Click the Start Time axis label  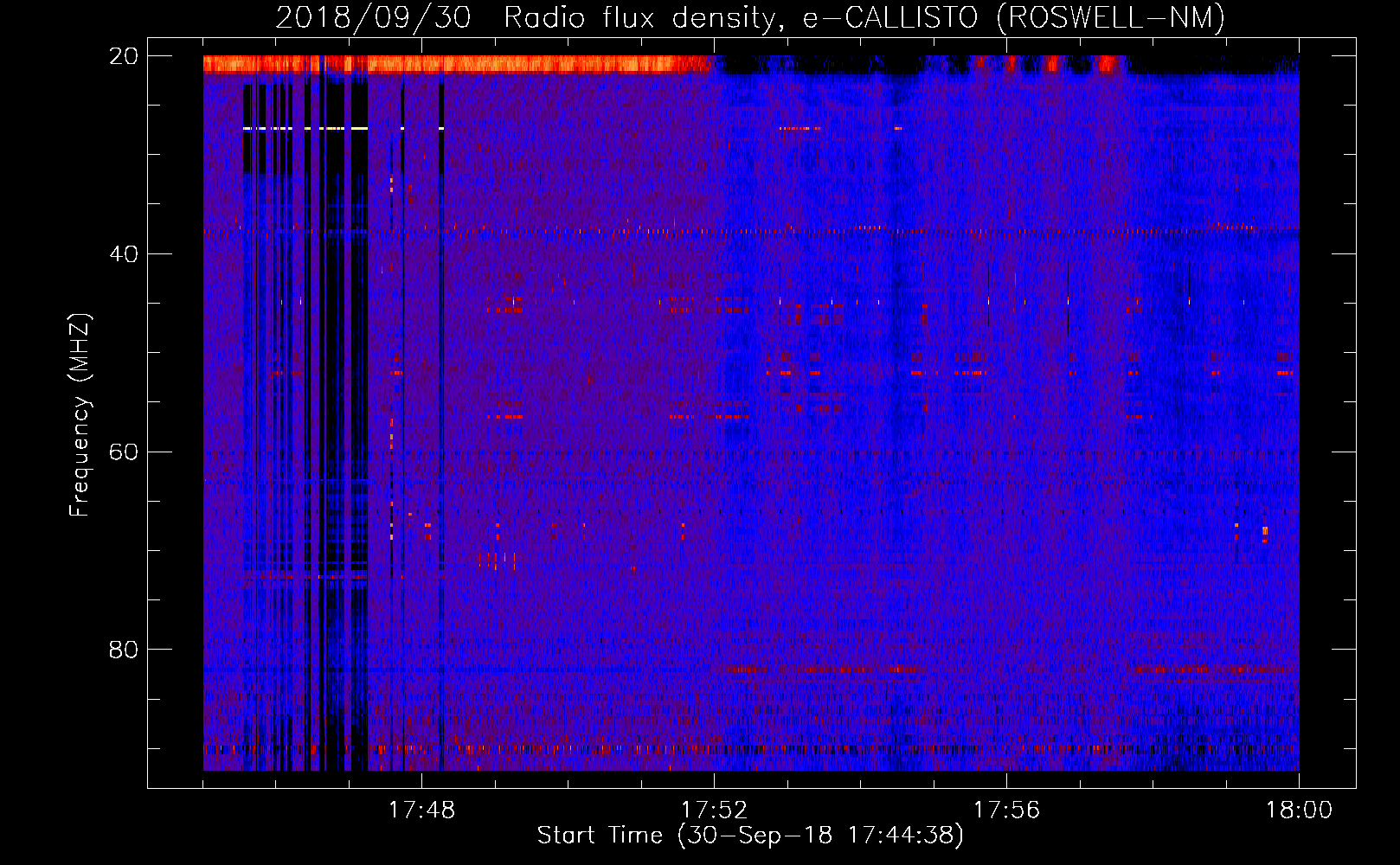point(750,836)
